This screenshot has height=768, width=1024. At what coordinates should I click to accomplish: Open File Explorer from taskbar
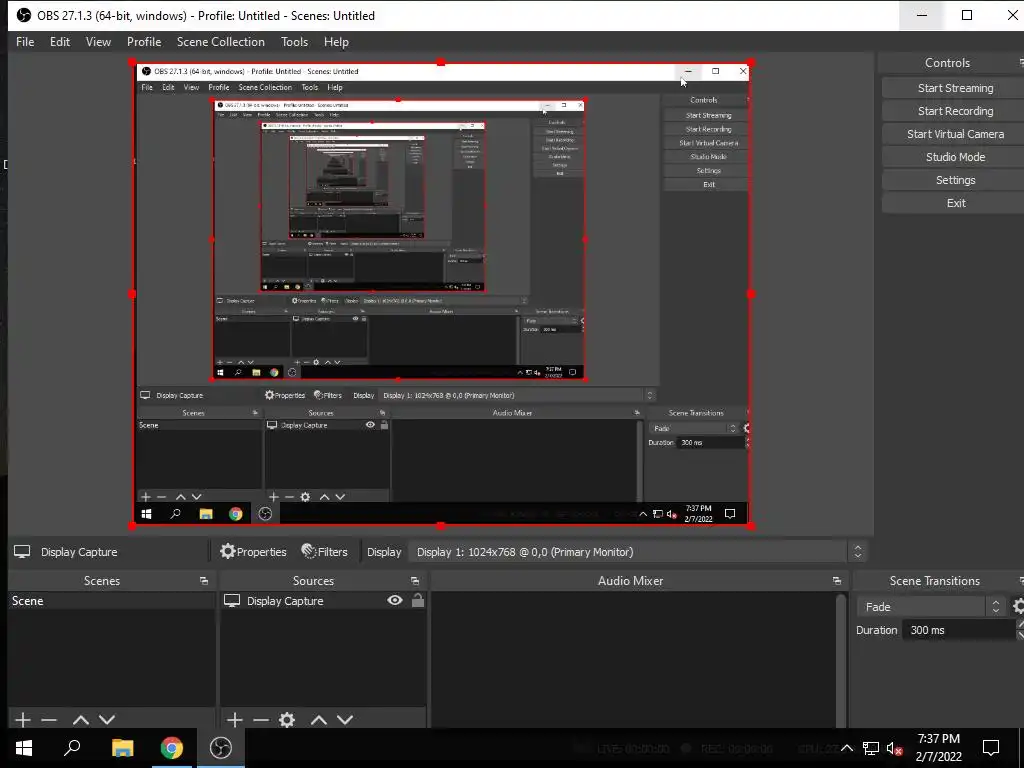pyautogui.click(x=122, y=748)
